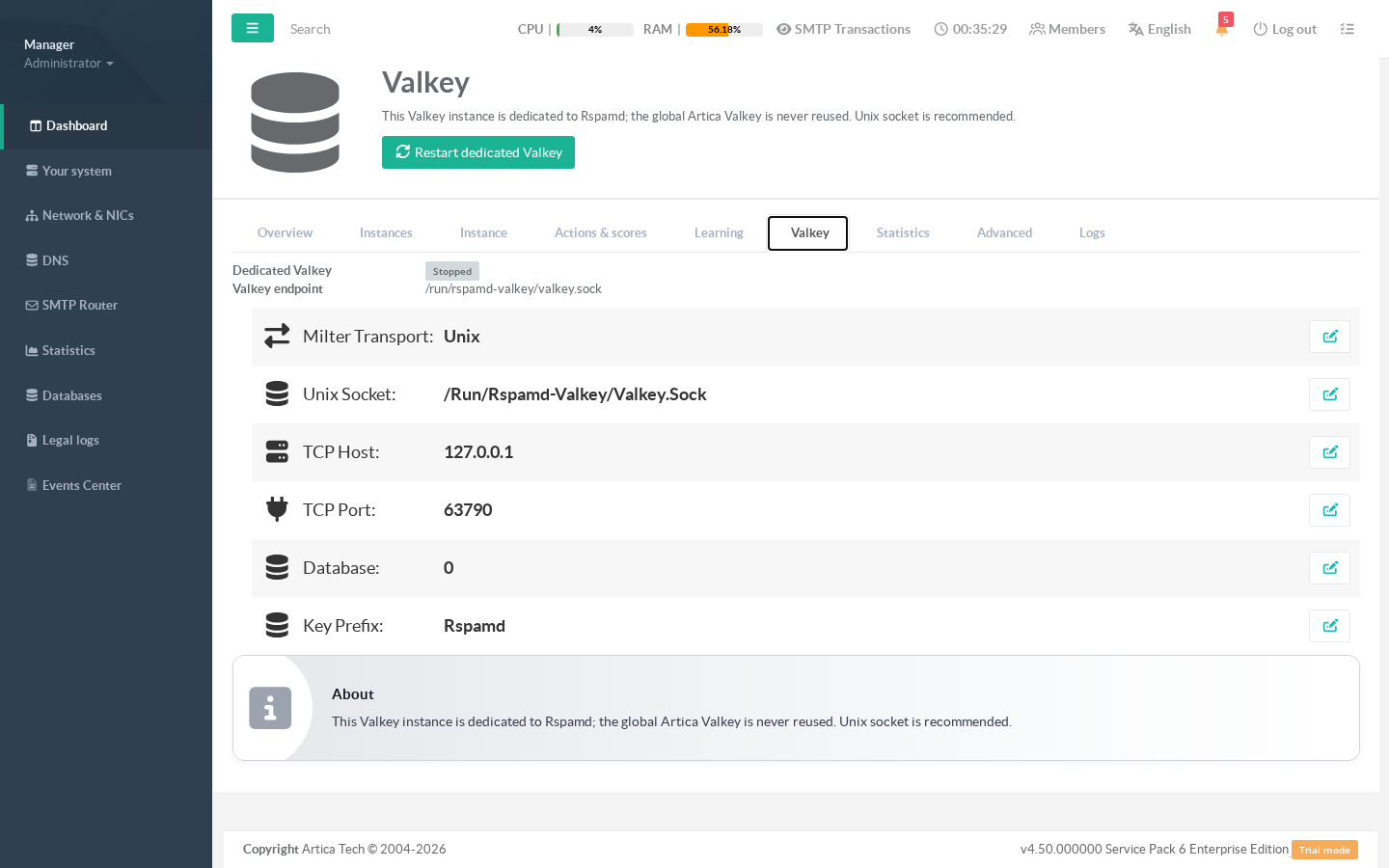The width and height of the screenshot is (1389, 868).
Task: Click the Copyright Artica Tech footer text
Action: click(344, 849)
